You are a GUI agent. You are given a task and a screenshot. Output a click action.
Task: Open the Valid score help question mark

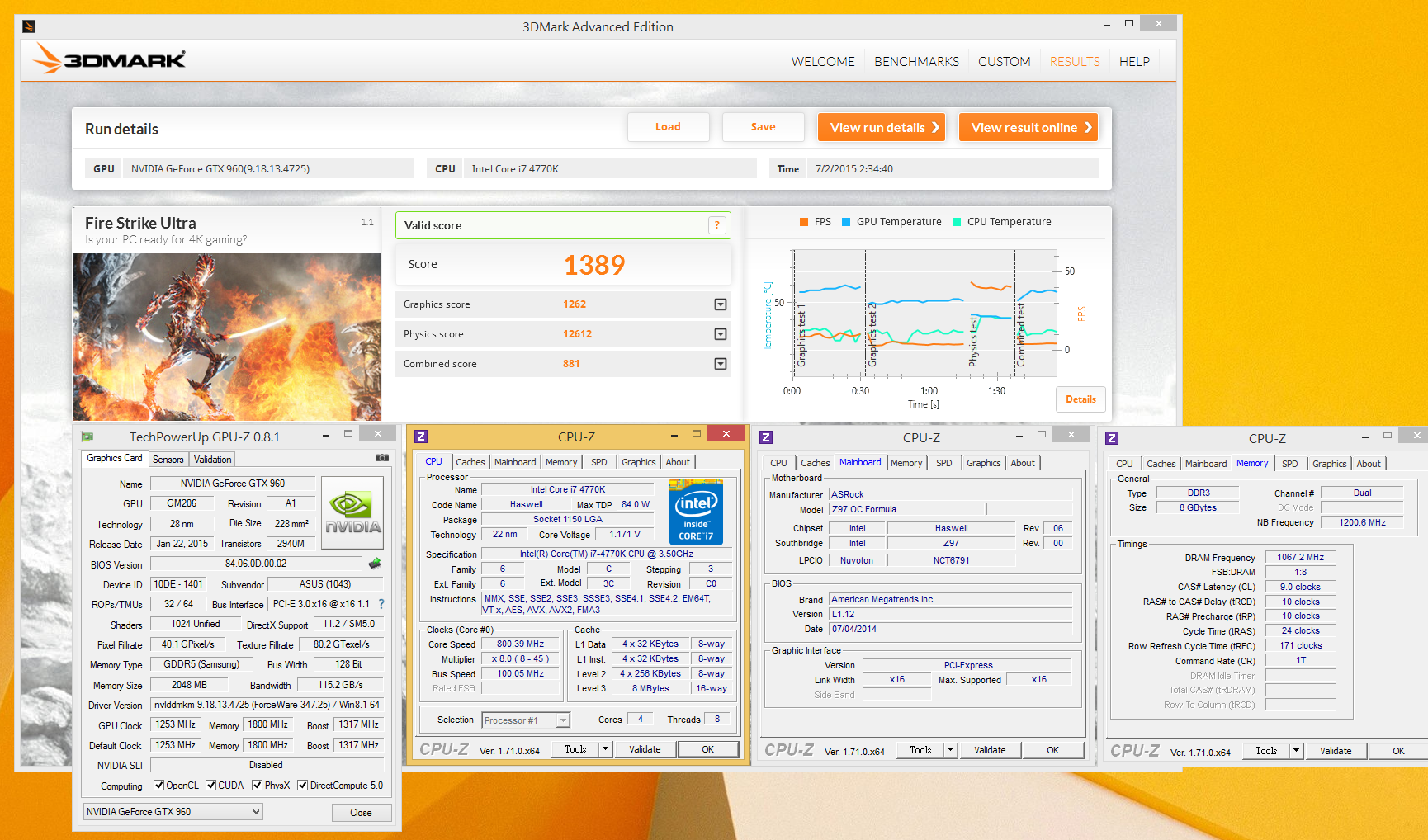716,225
